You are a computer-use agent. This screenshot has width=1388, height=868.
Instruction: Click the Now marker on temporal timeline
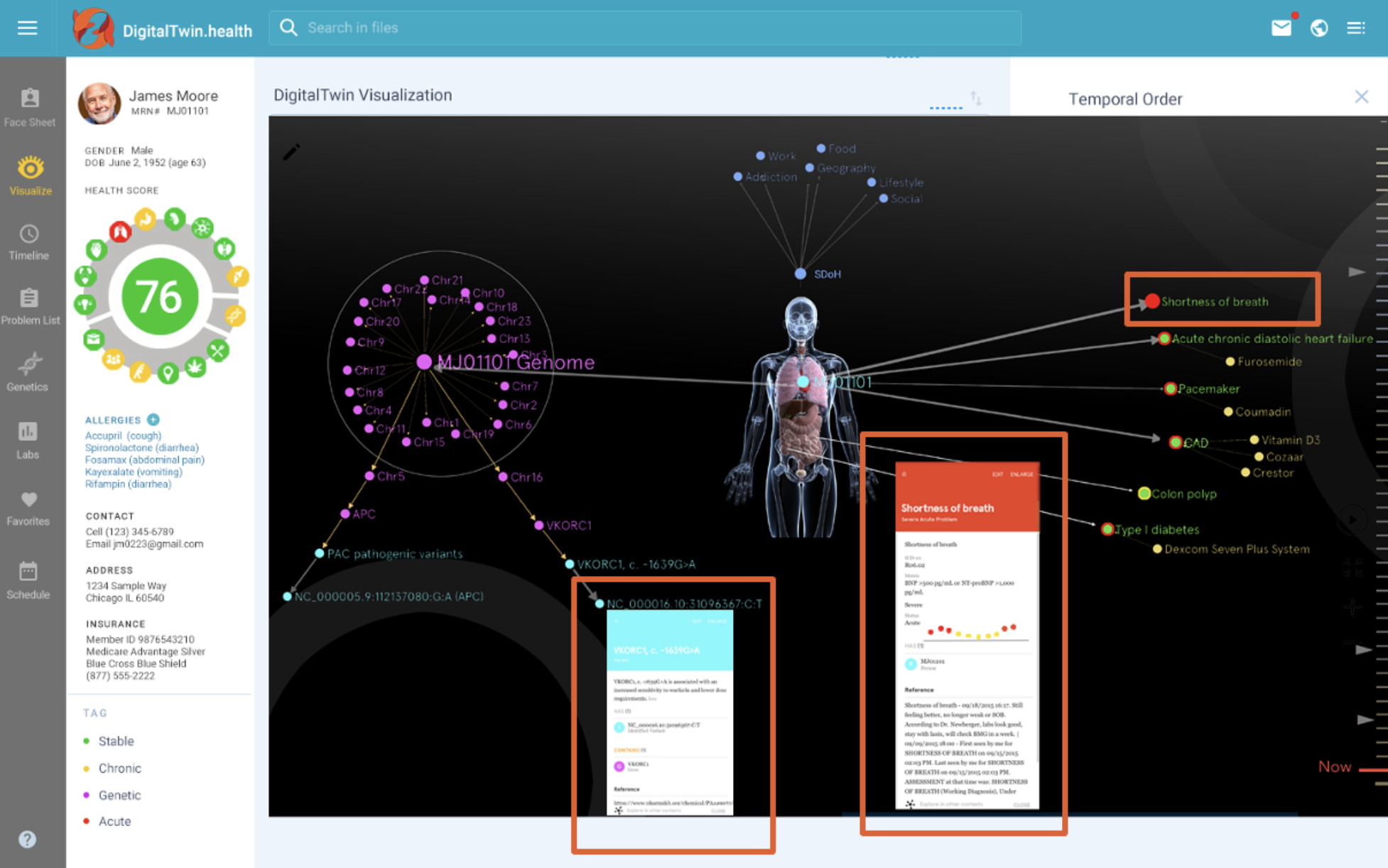coord(1334,766)
